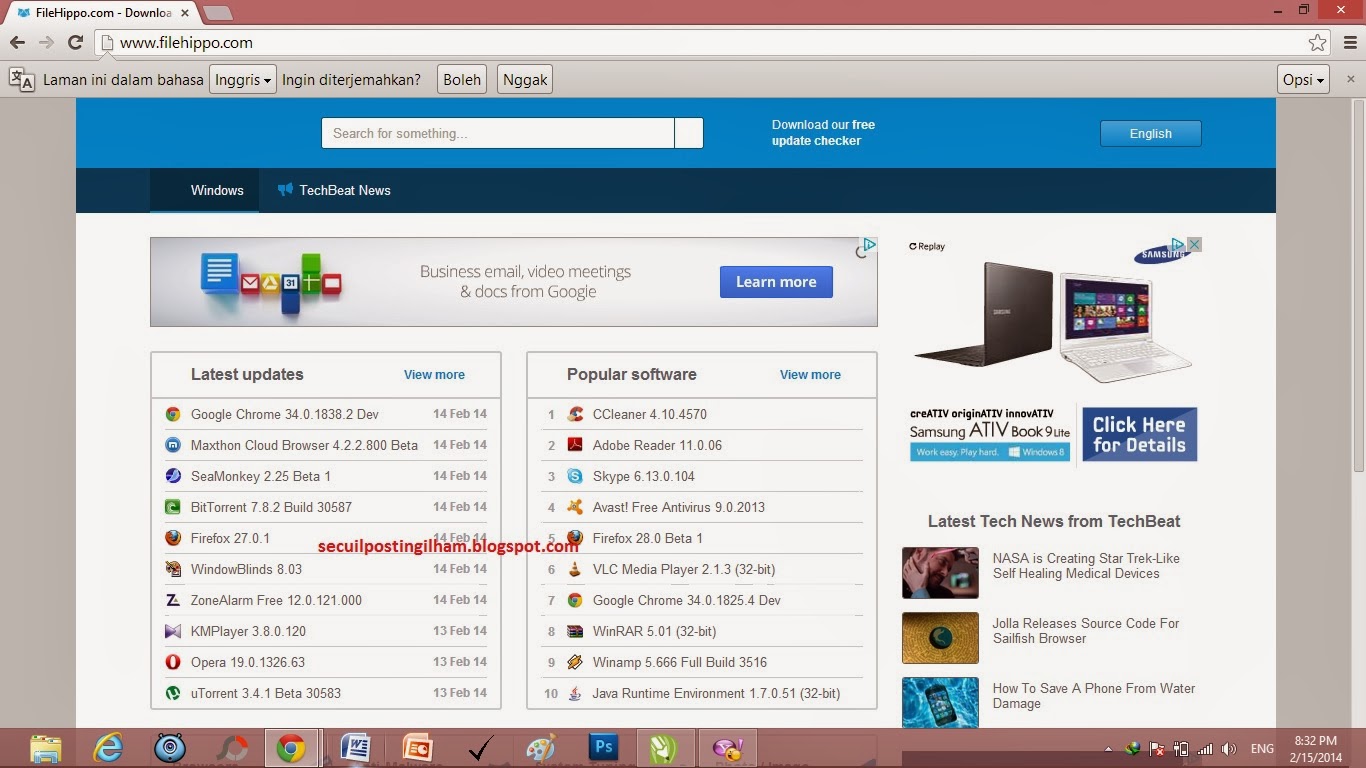Click the Java Runtime Environment icon
This screenshot has width=1366, height=768.
[575, 693]
